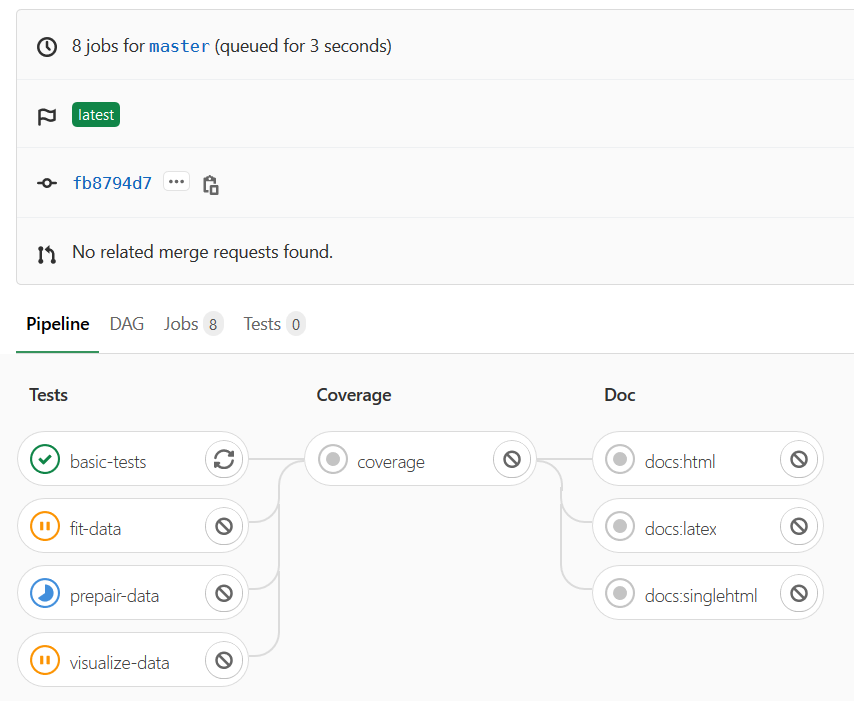854x701 pixels.
Task: Copy the commit SHA to clipboard
Action: tap(211, 184)
